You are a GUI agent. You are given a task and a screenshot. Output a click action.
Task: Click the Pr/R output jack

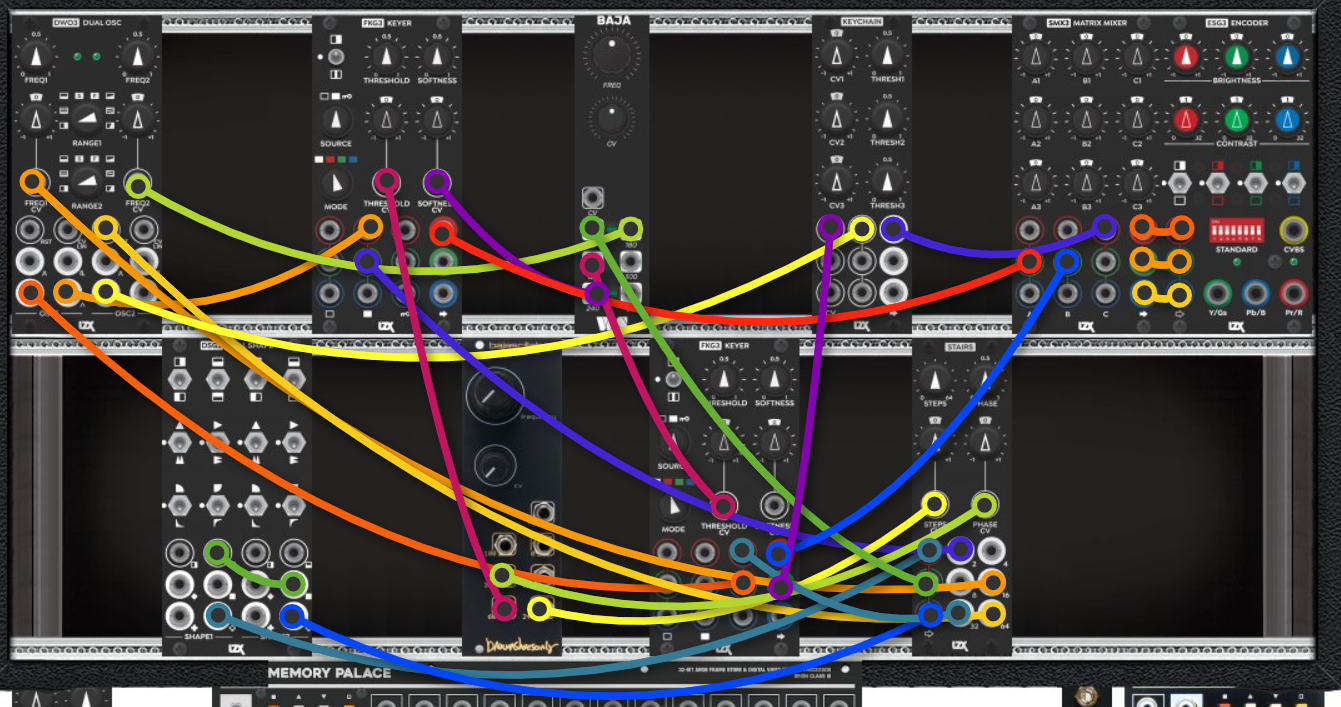(1294, 294)
